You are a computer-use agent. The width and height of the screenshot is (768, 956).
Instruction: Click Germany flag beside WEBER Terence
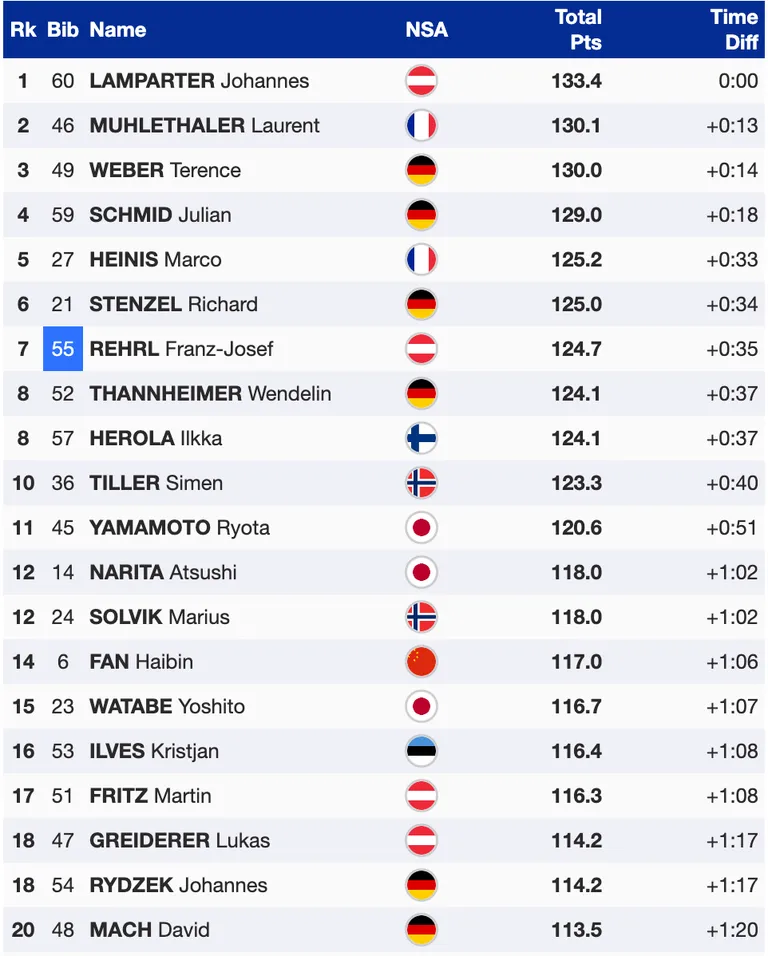pyautogui.click(x=421, y=170)
